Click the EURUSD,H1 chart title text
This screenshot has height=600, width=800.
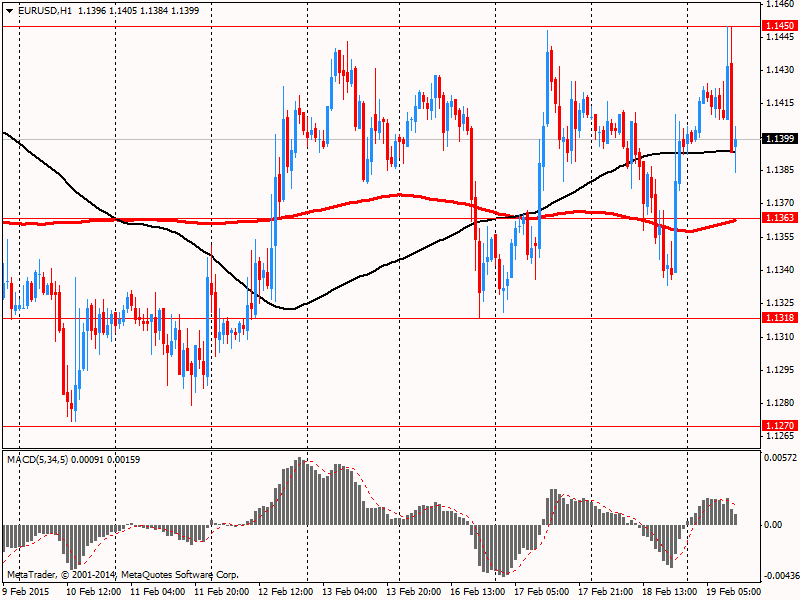coord(44,10)
